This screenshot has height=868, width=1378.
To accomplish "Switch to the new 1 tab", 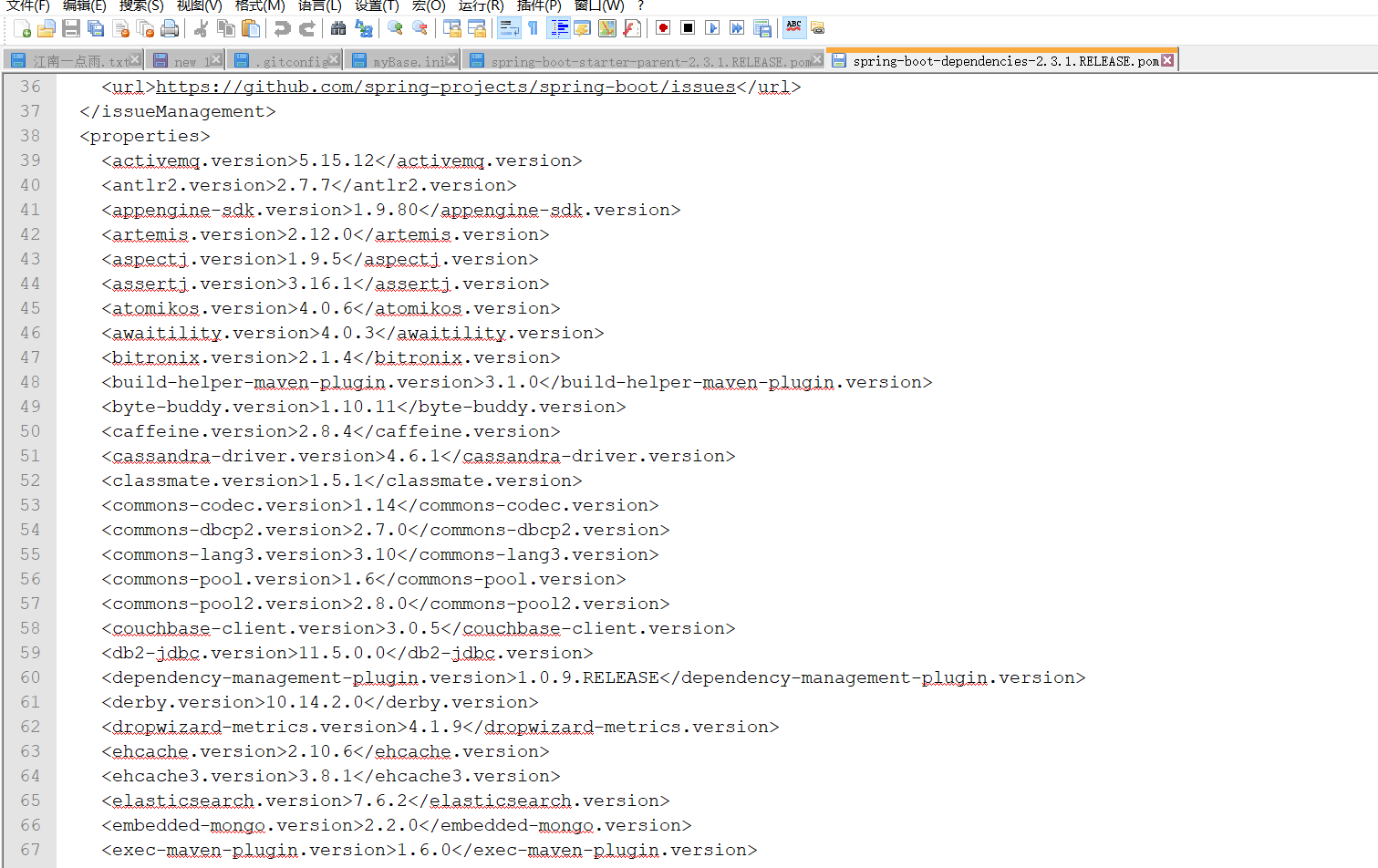I will coord(185,61).
